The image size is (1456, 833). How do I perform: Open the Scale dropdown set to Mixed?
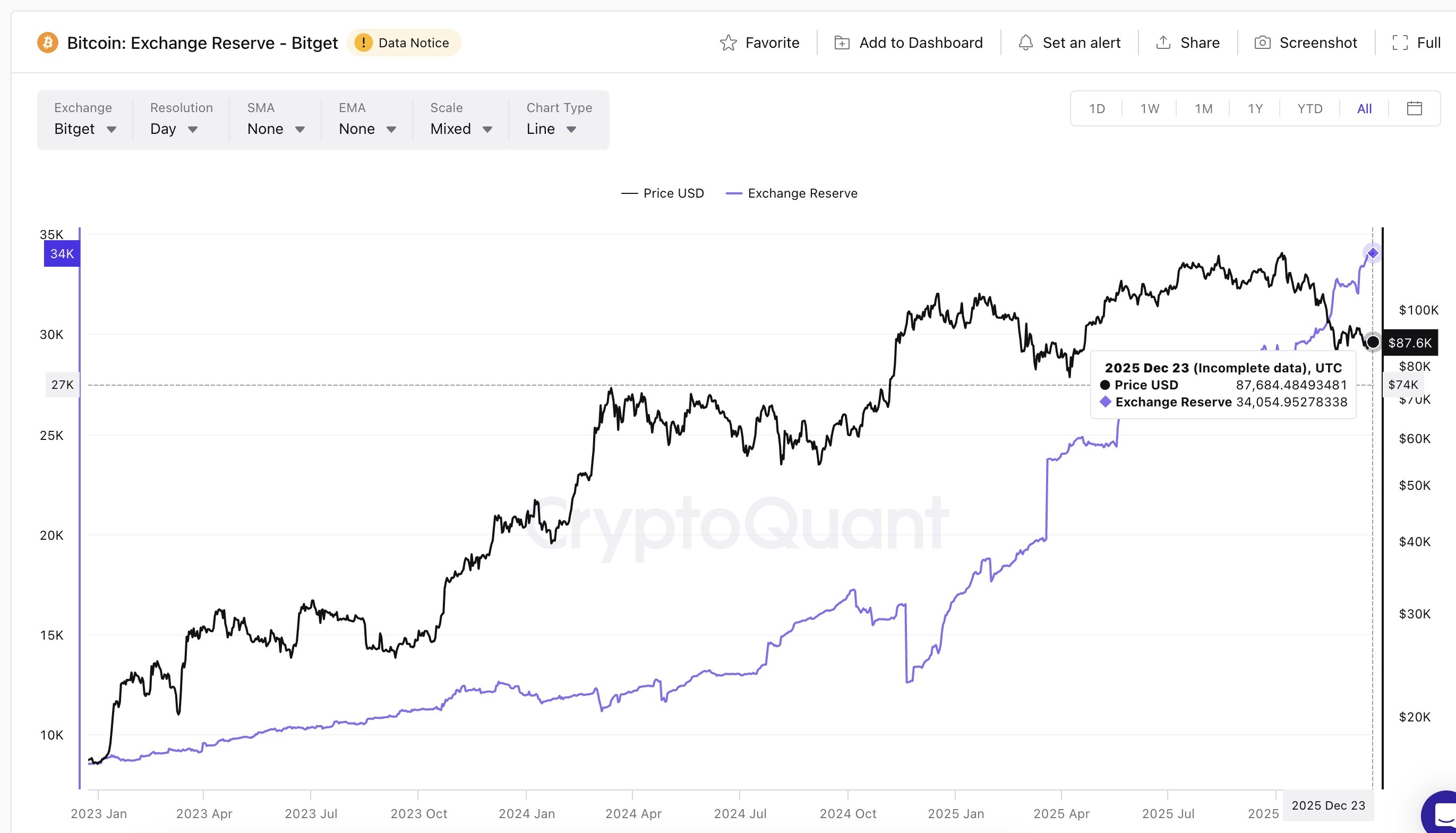coord(460,129)
